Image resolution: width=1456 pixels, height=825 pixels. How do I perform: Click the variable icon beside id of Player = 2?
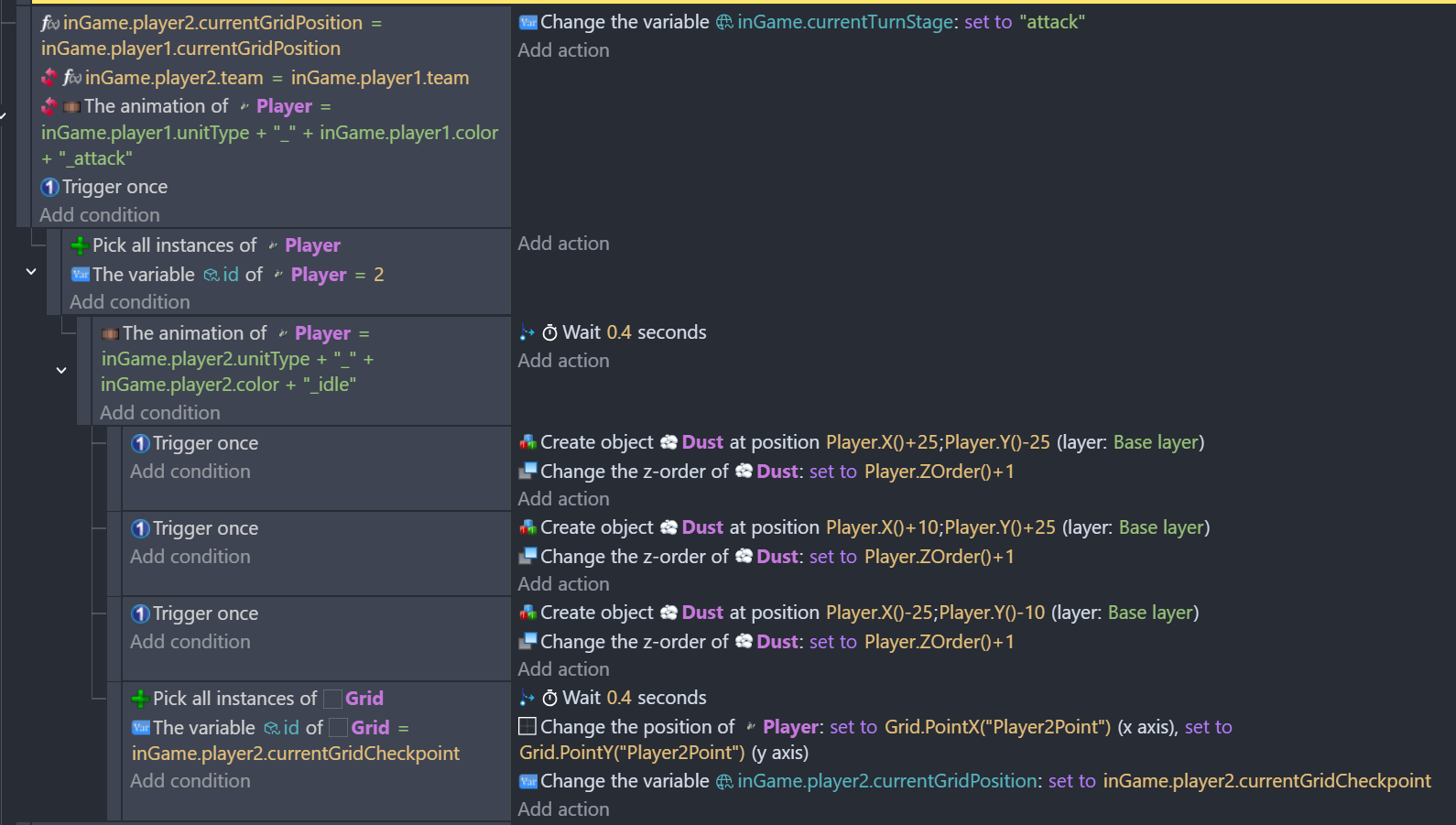tap(81, 275)
